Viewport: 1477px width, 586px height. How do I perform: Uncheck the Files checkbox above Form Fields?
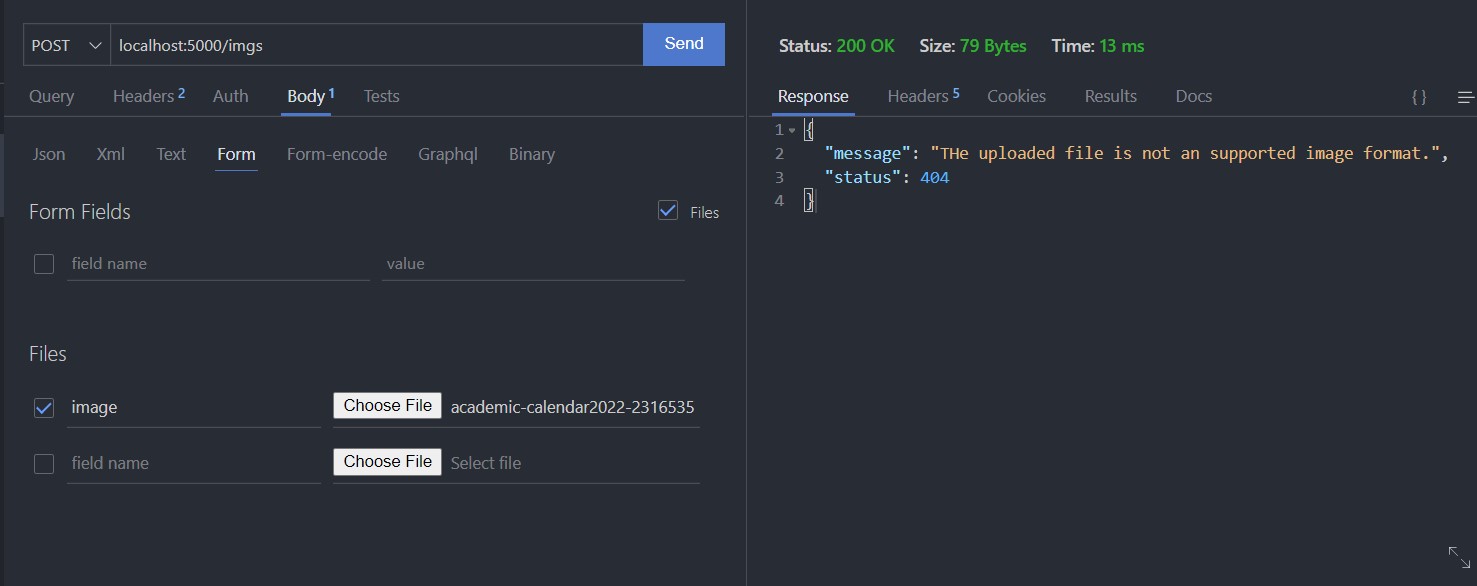tap(667, 210)
